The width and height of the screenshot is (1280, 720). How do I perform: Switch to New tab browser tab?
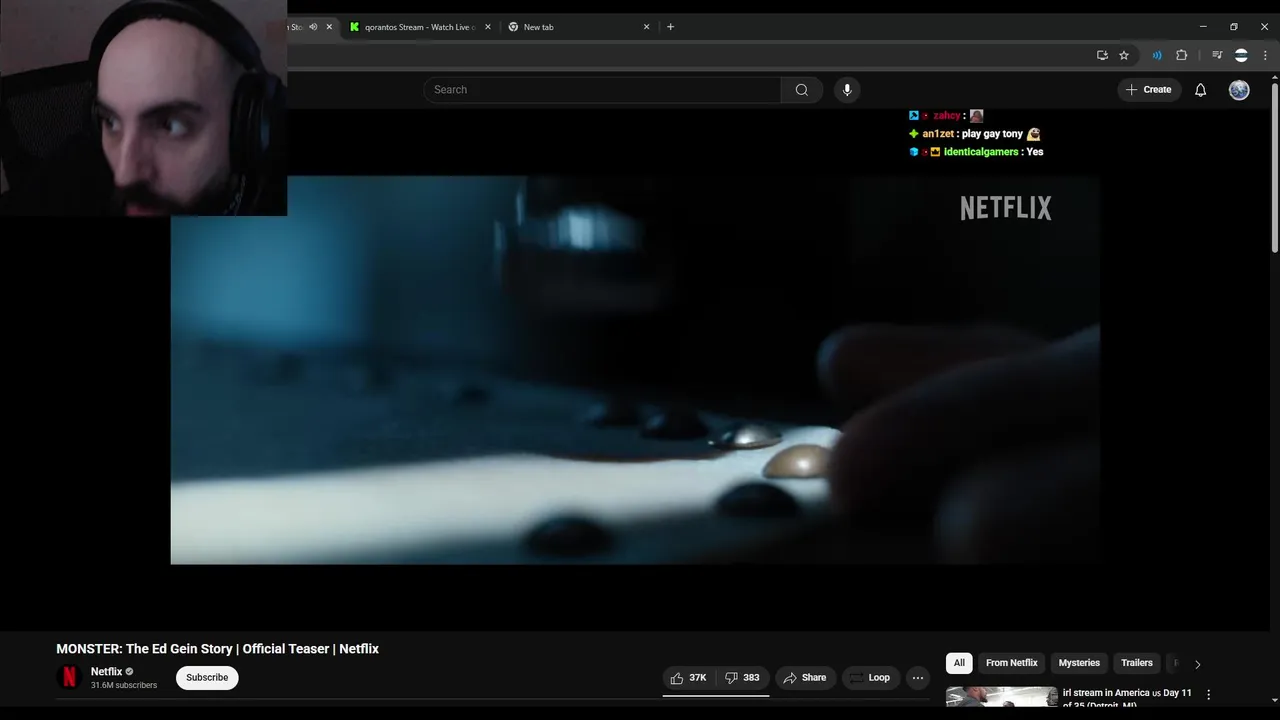tap(579, 27)
